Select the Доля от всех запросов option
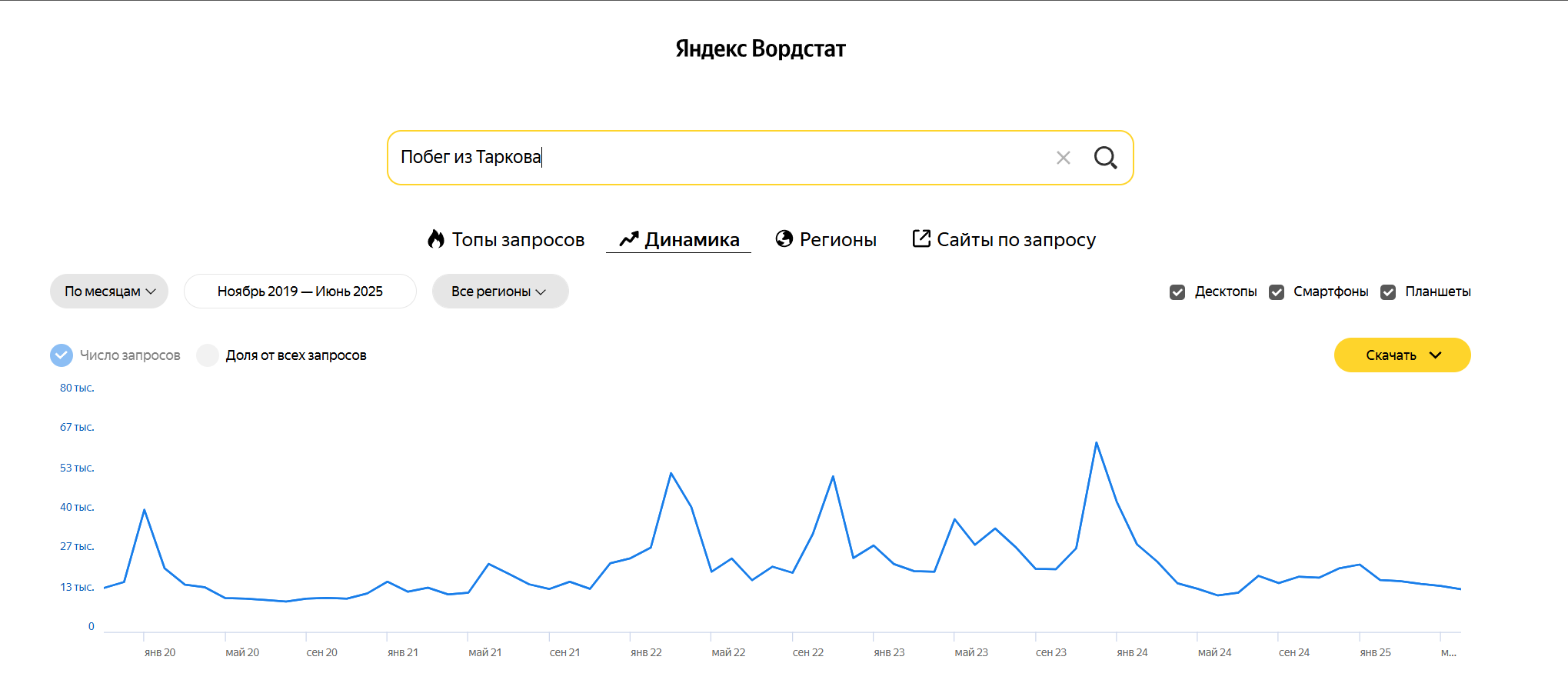The height and width of the screenshot is (680, 1568). (208, 355)
